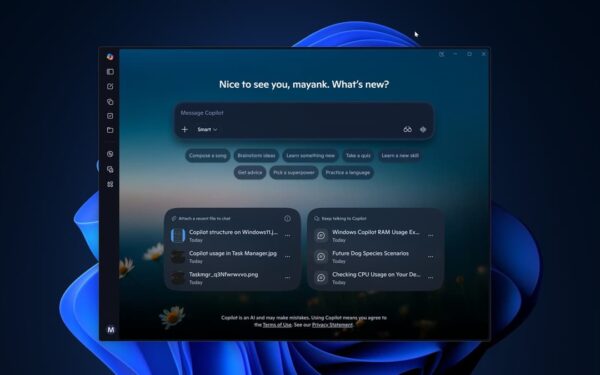Viewport: 600px width, 375px height.
Task: Open the folder icon in the sidebar
Action: [110, 130]
